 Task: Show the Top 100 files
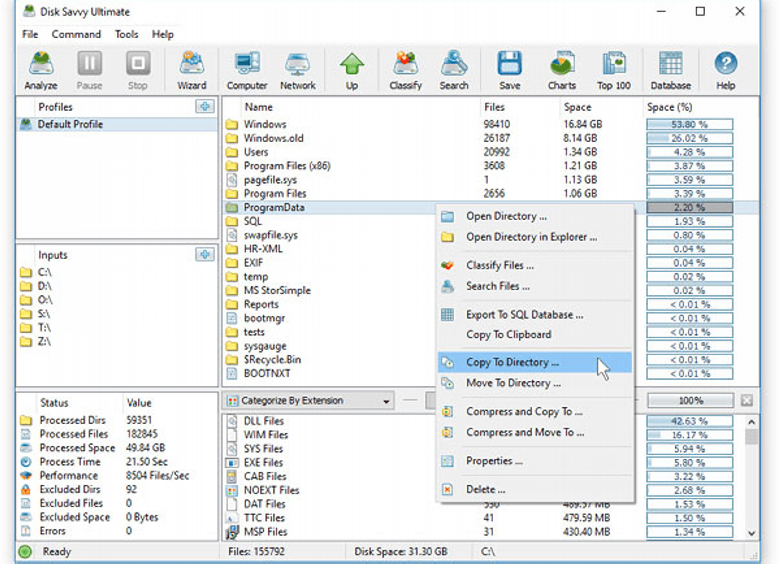[614, 70]
